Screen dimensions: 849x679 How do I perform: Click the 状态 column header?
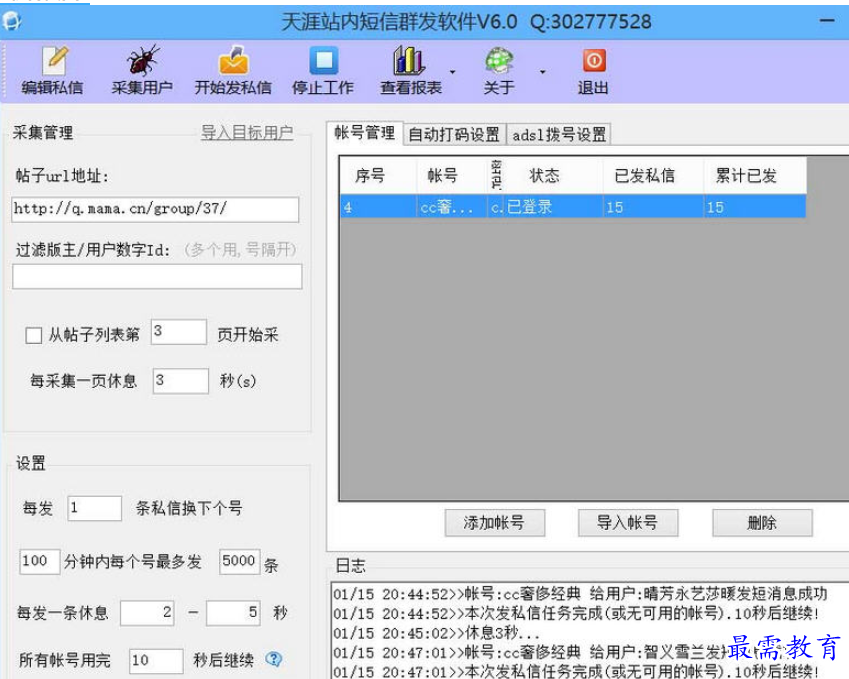point(553,175)
